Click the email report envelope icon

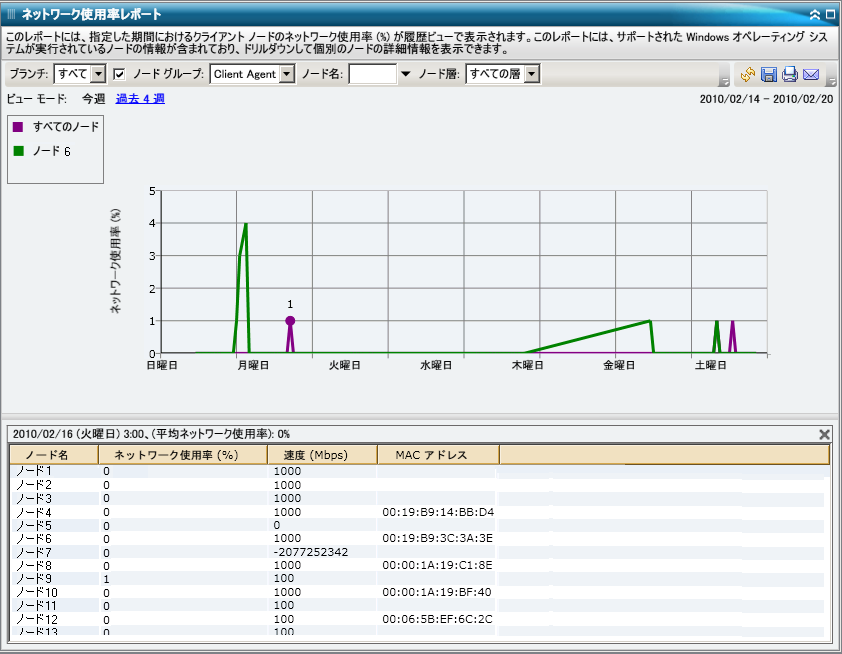(x=811, y=75)
